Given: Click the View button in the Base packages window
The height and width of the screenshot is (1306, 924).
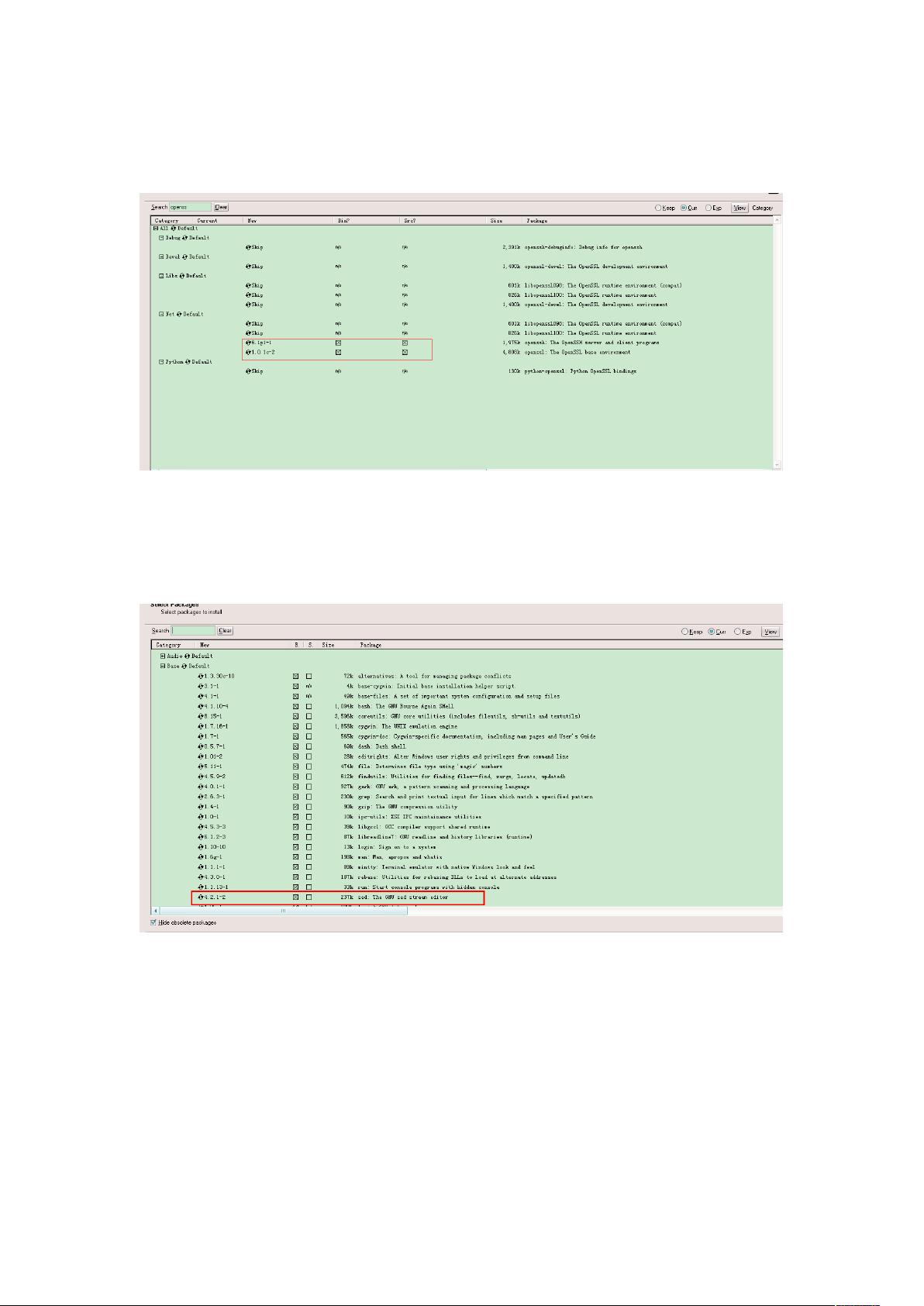Looking at the screenshot, I should [770, 632].
